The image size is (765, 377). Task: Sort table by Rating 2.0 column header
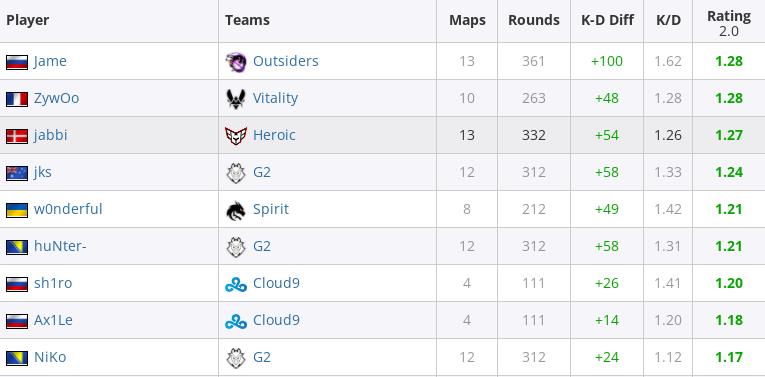click(728, 23)
